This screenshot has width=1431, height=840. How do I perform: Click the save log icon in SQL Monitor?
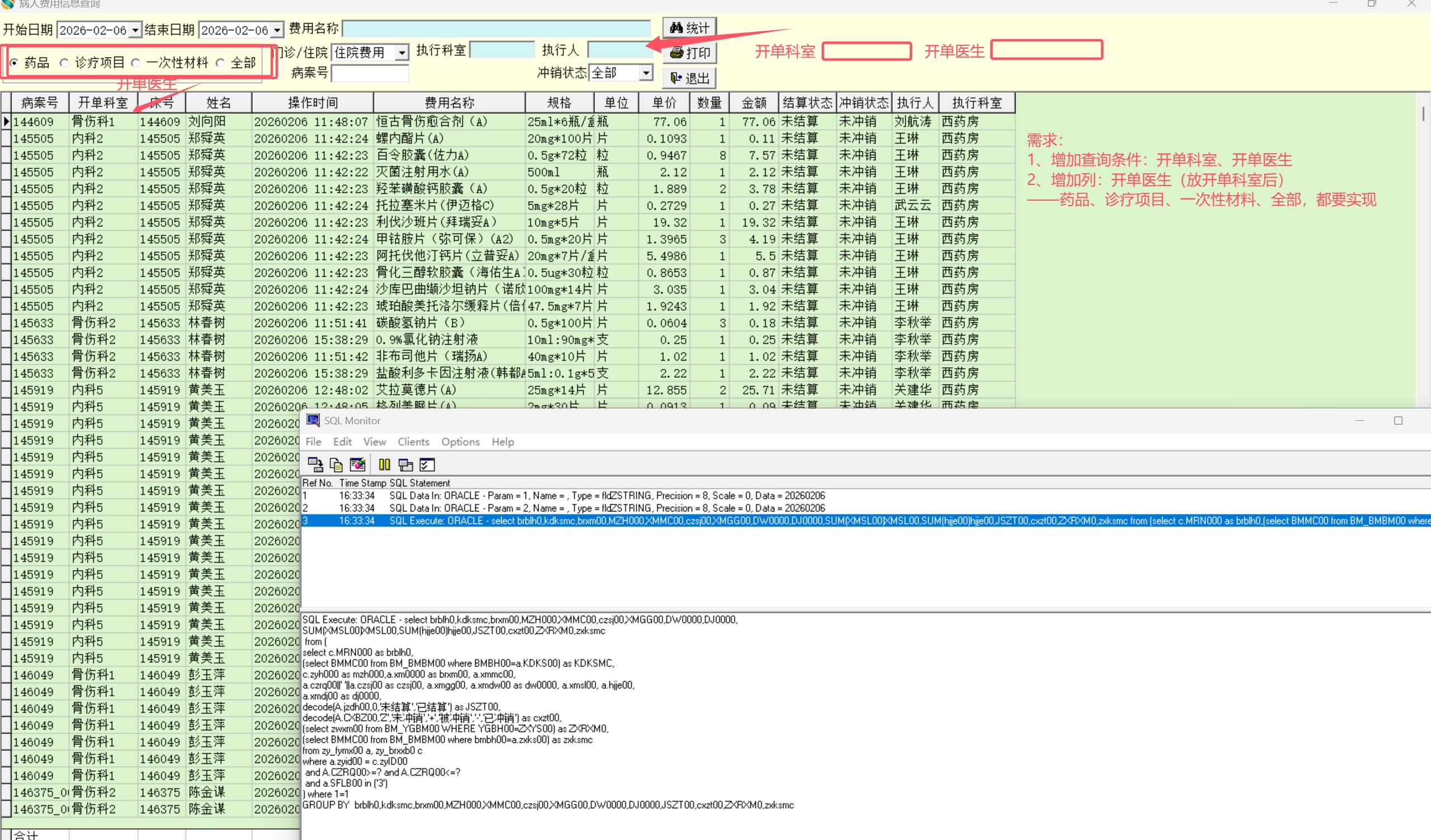tap(315, 465)
